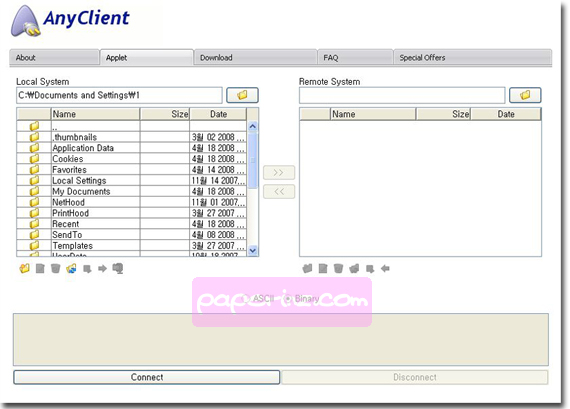Viewport: 570px width, 409px height.
Task: Click remote new folder icon
Action: [x=308, y=269]
